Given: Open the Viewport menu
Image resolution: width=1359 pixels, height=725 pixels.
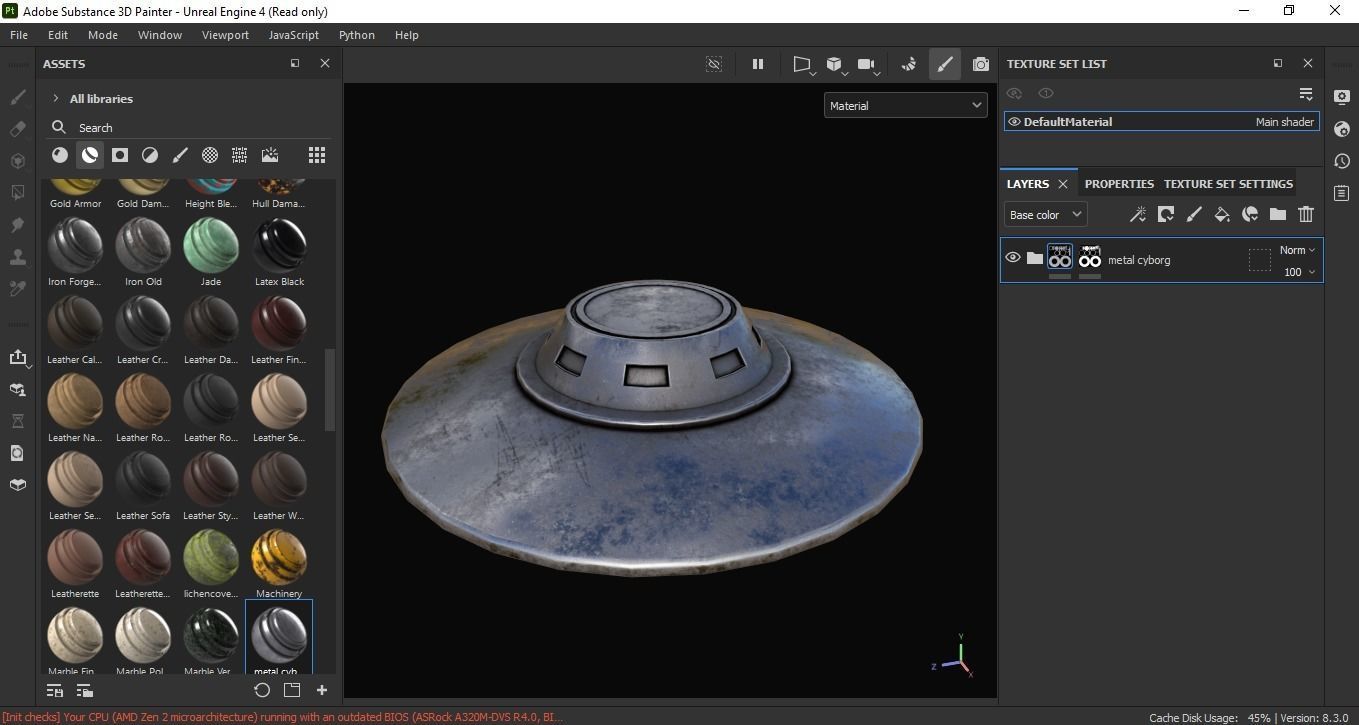Looking at the screenshot, I should coord(225,34).
